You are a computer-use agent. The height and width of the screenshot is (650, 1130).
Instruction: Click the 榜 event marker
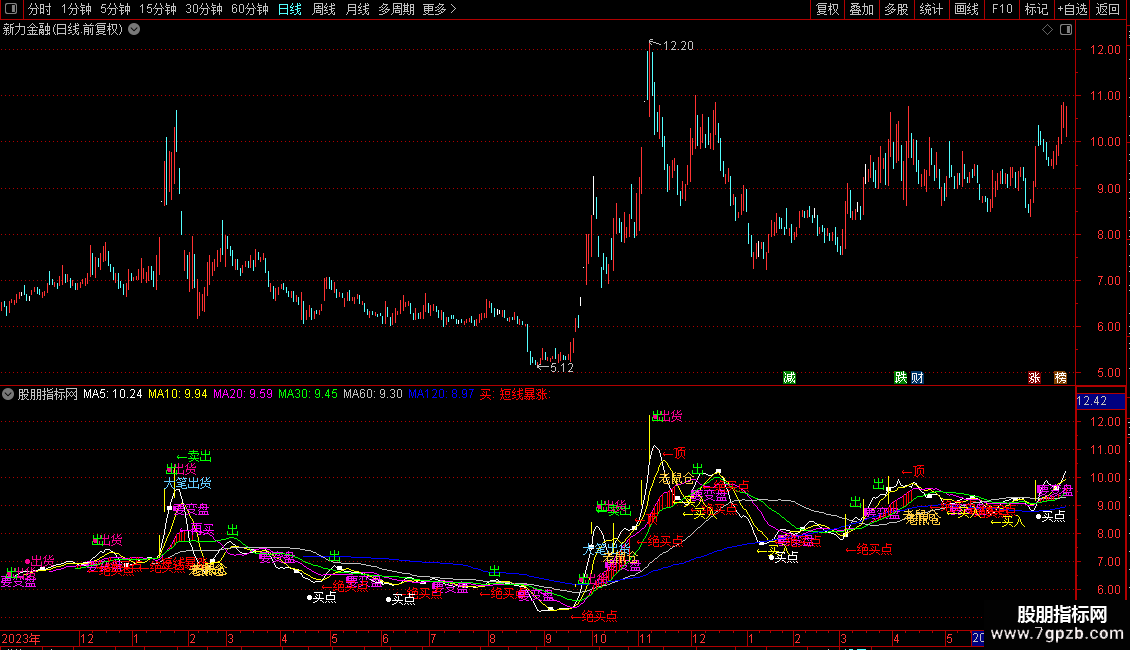(x=1060, y=378)
